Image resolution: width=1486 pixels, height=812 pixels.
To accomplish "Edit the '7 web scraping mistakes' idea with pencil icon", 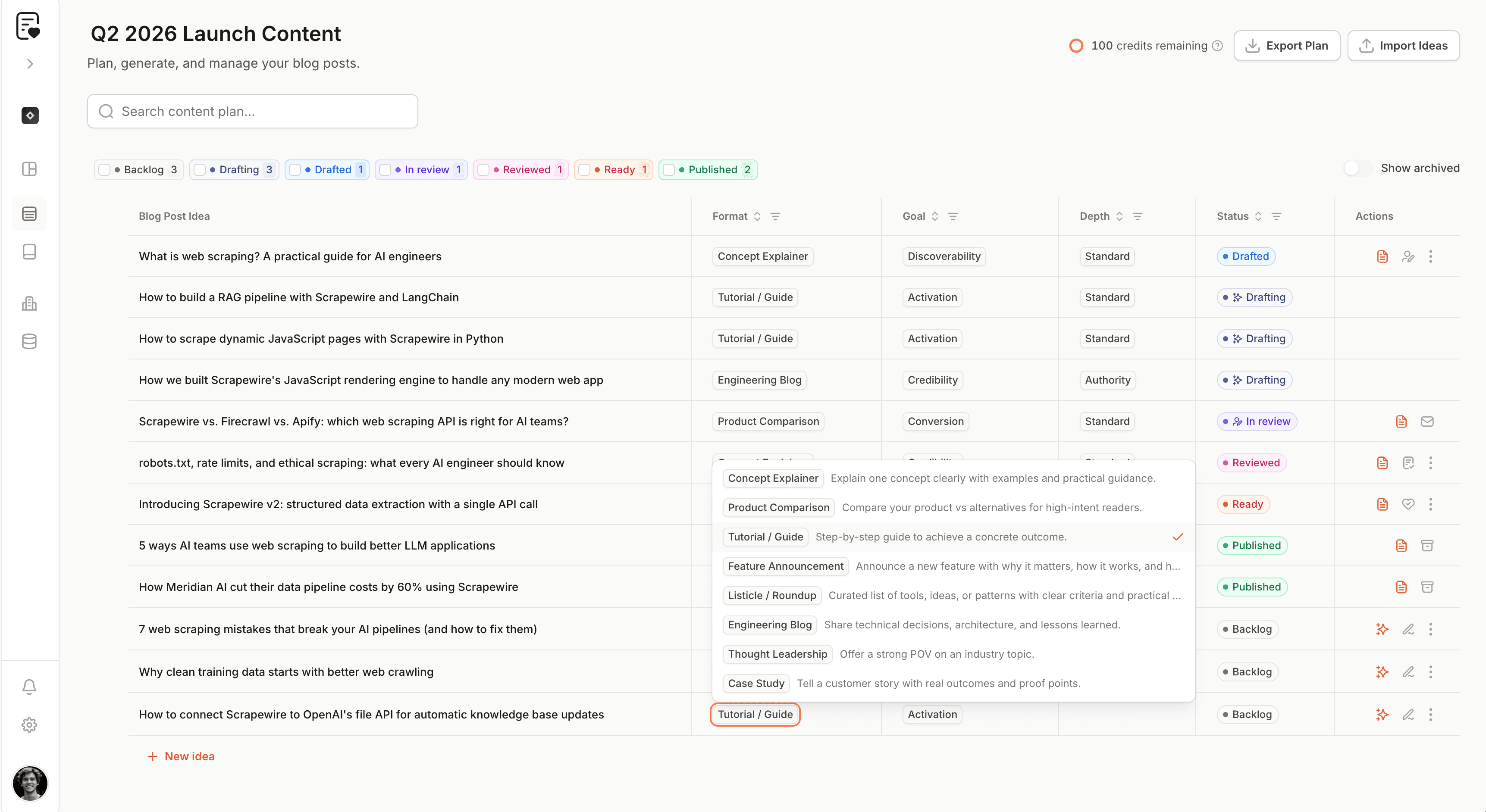I will tap(1408, 629).
